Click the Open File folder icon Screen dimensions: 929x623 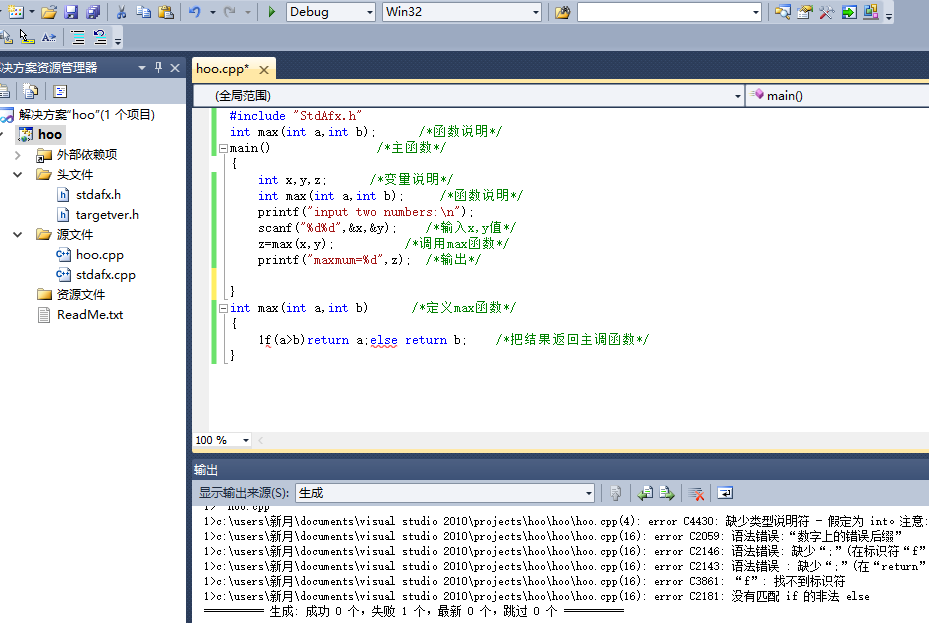[x=49, y=12]
